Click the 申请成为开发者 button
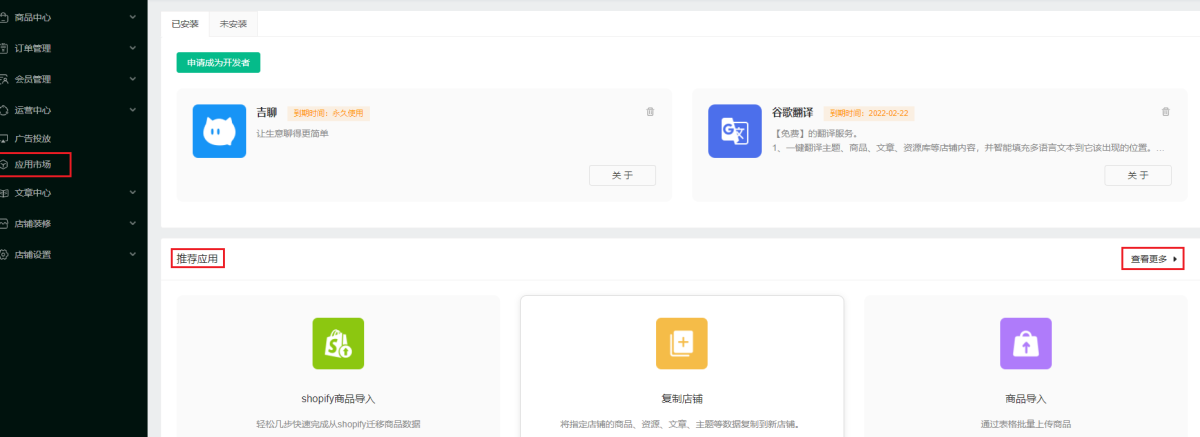The image size is (1200, 437). click(218, 63)
